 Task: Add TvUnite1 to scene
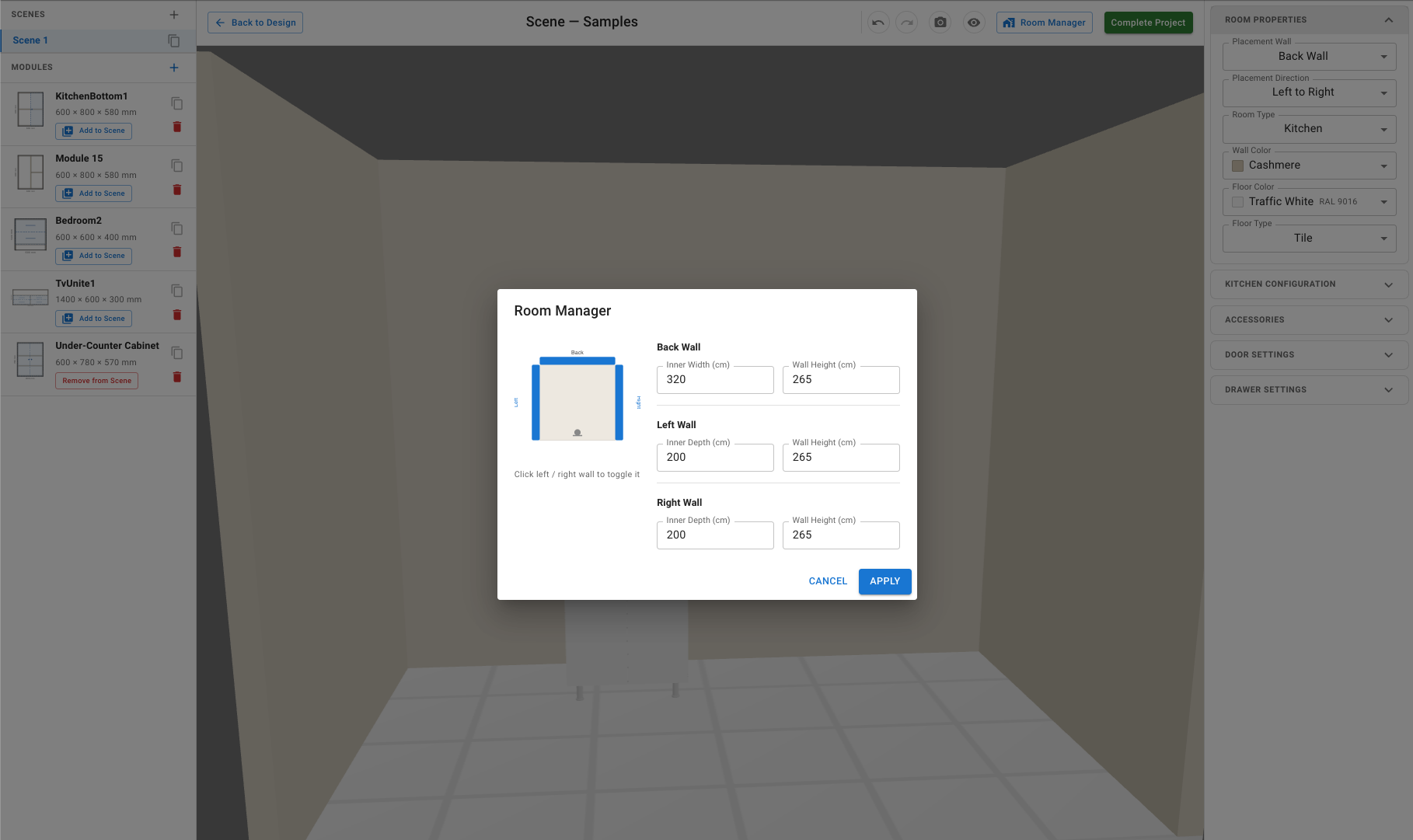click(93, 319)
